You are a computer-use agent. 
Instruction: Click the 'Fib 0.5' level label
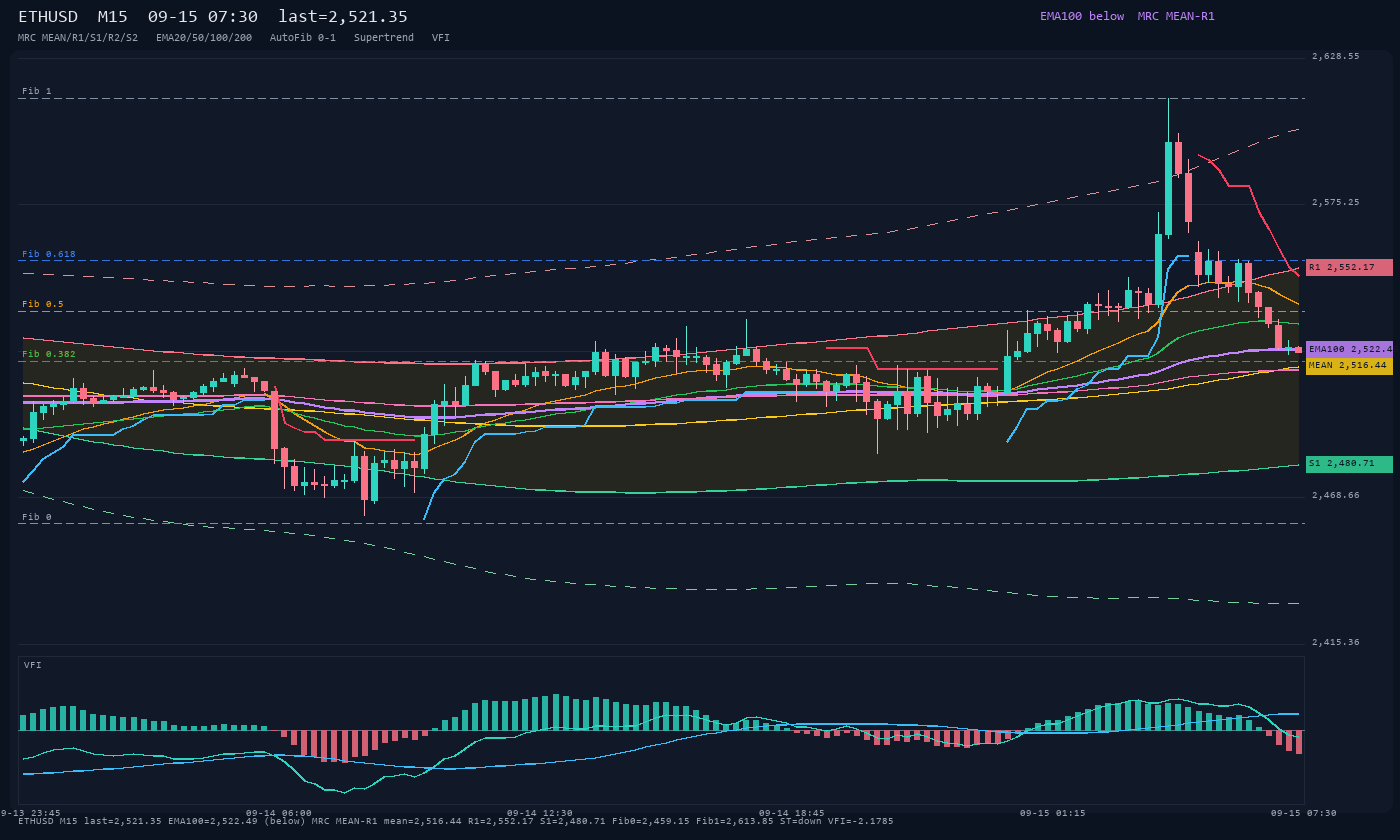click(x=43, y=304)
